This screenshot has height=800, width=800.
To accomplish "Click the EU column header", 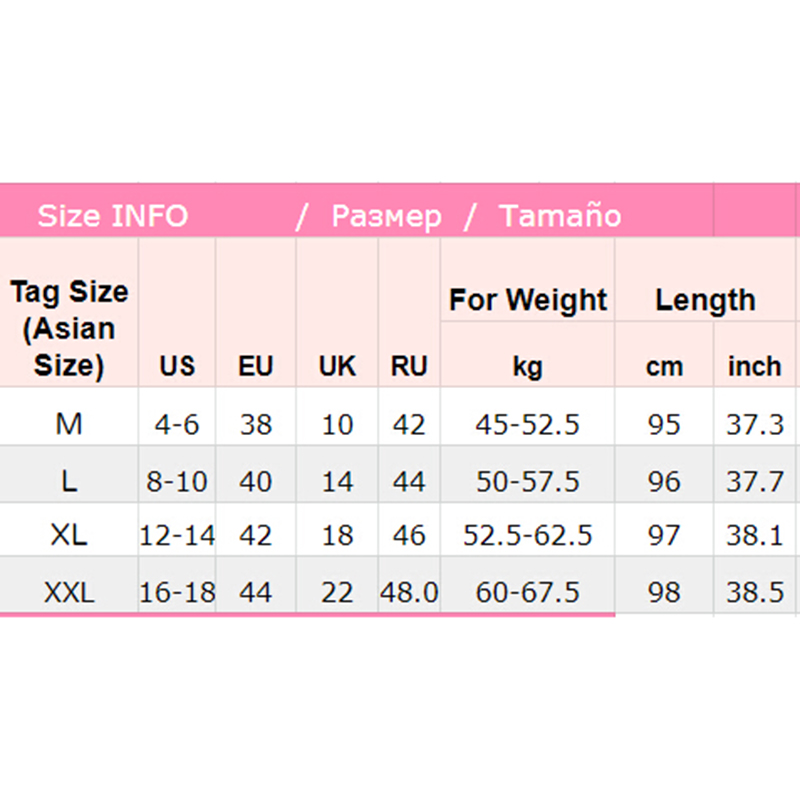I will [x=256, y=367].
